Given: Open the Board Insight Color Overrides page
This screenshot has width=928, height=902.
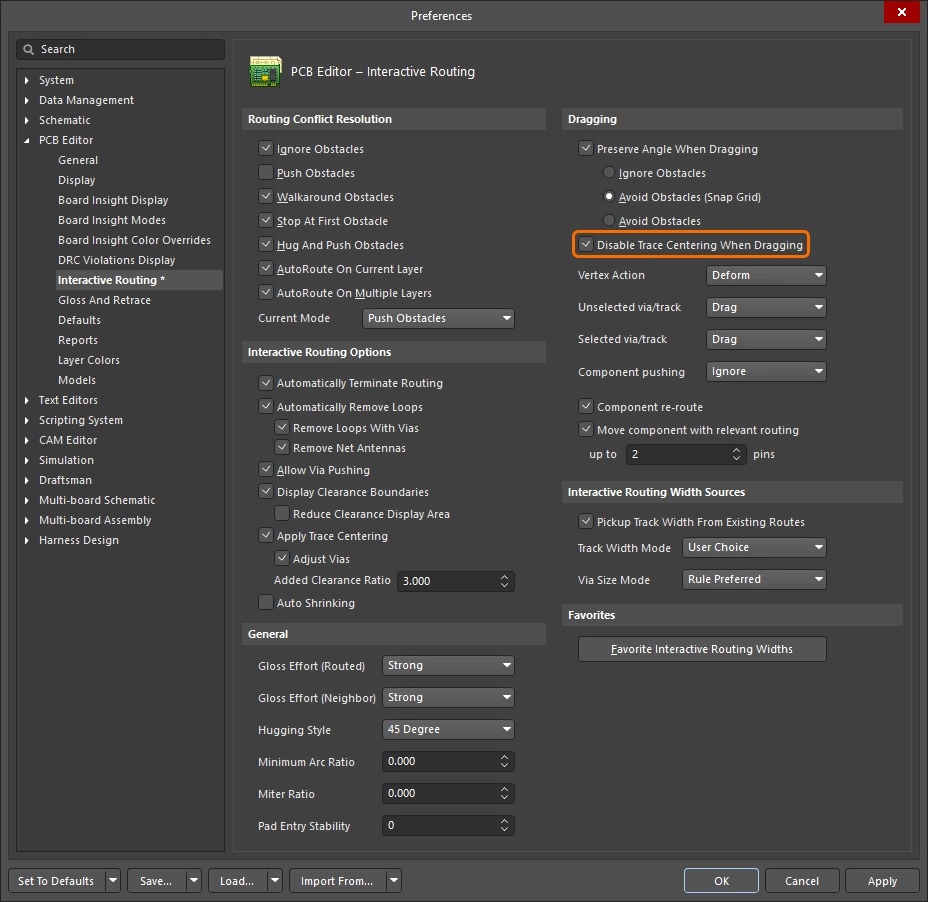Looking at the screenshot, I should click(135, 240).
